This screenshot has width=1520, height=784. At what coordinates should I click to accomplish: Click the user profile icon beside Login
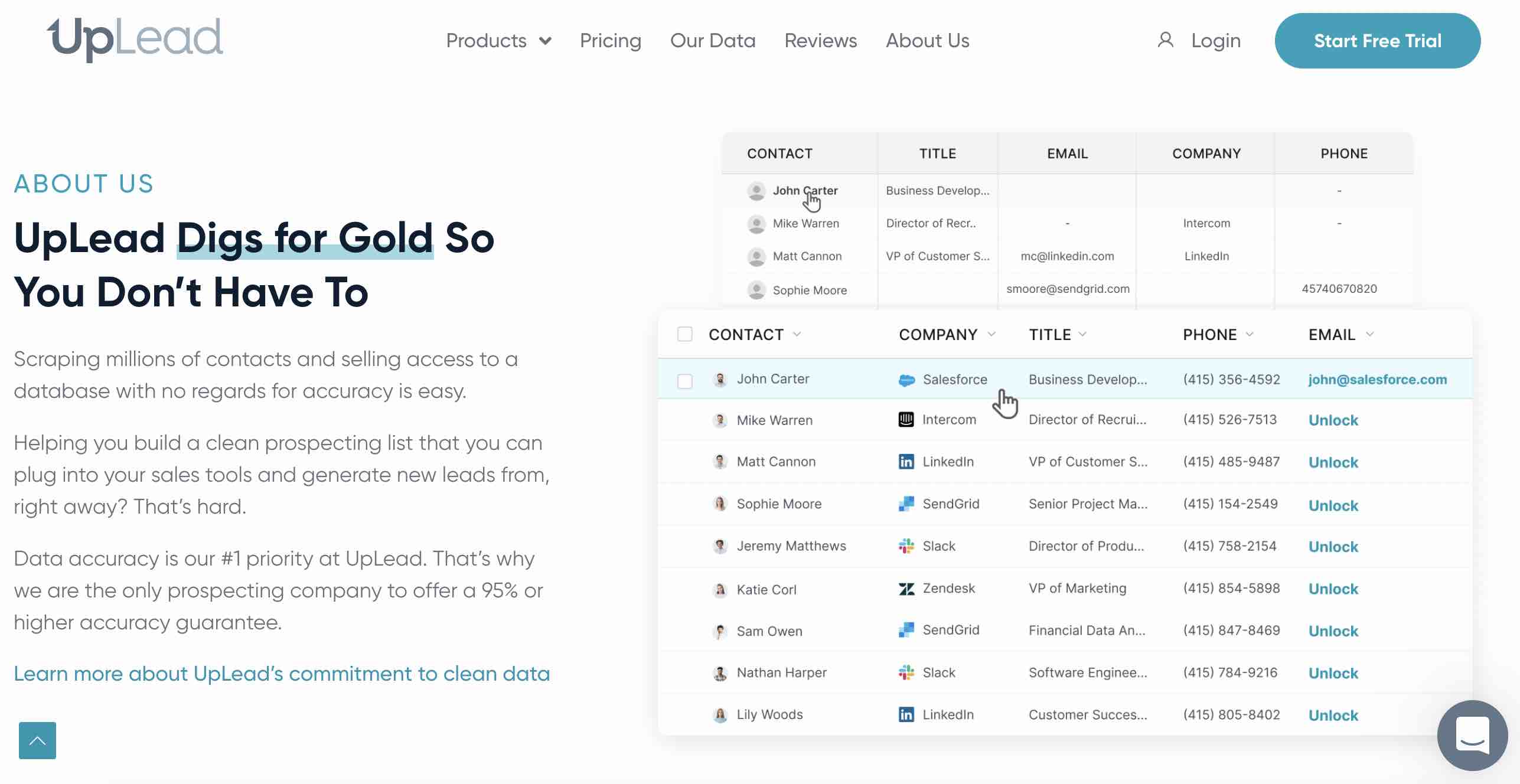coord(1165,40)
